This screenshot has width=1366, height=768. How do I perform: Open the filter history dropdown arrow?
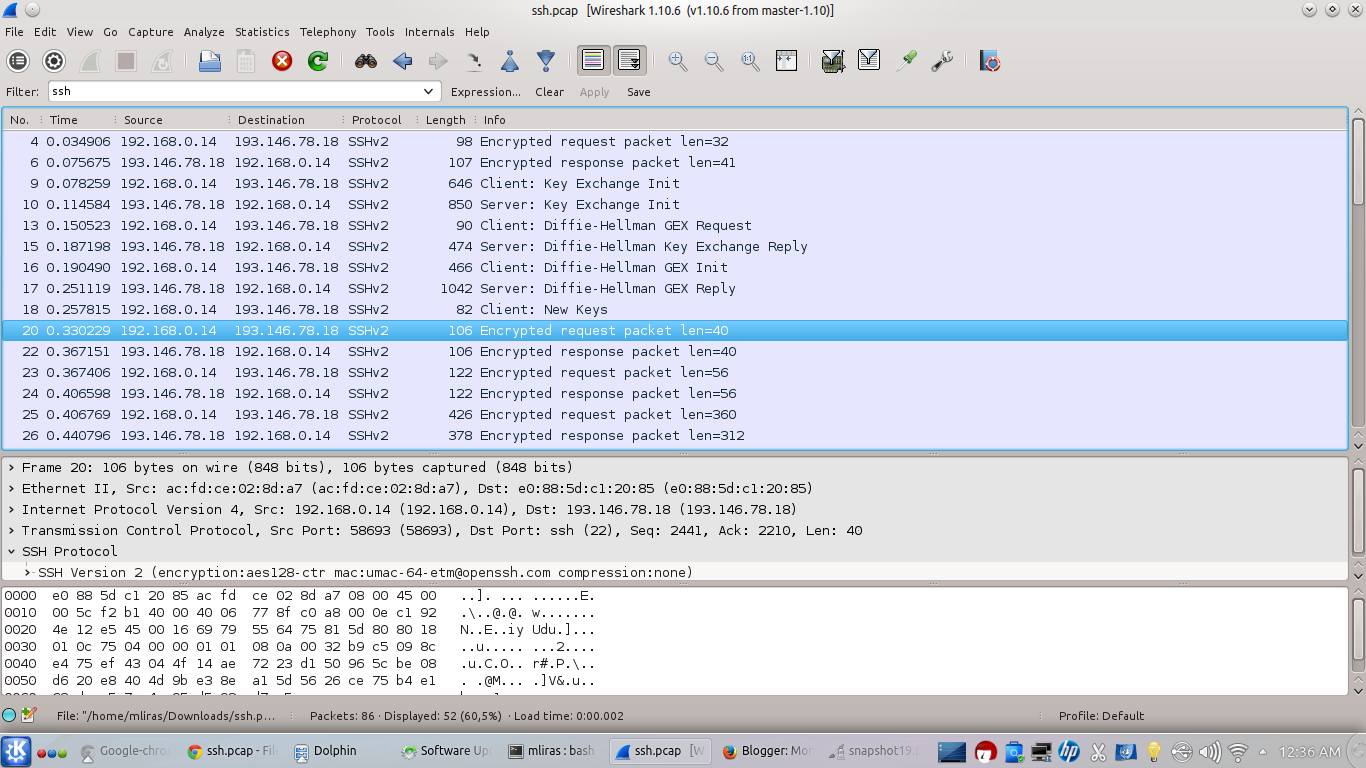[x=430, y=91]
